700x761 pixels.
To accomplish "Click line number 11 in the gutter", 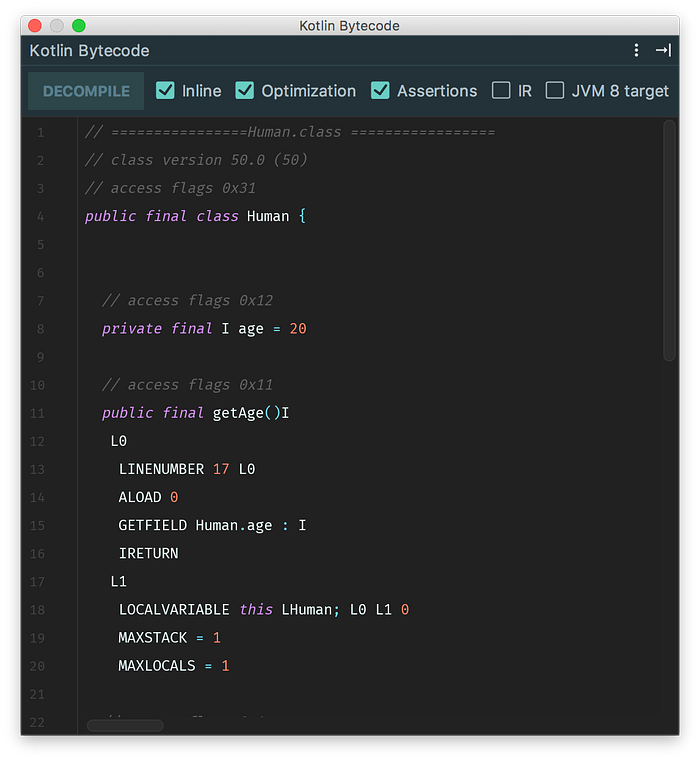I will (37, 414).
